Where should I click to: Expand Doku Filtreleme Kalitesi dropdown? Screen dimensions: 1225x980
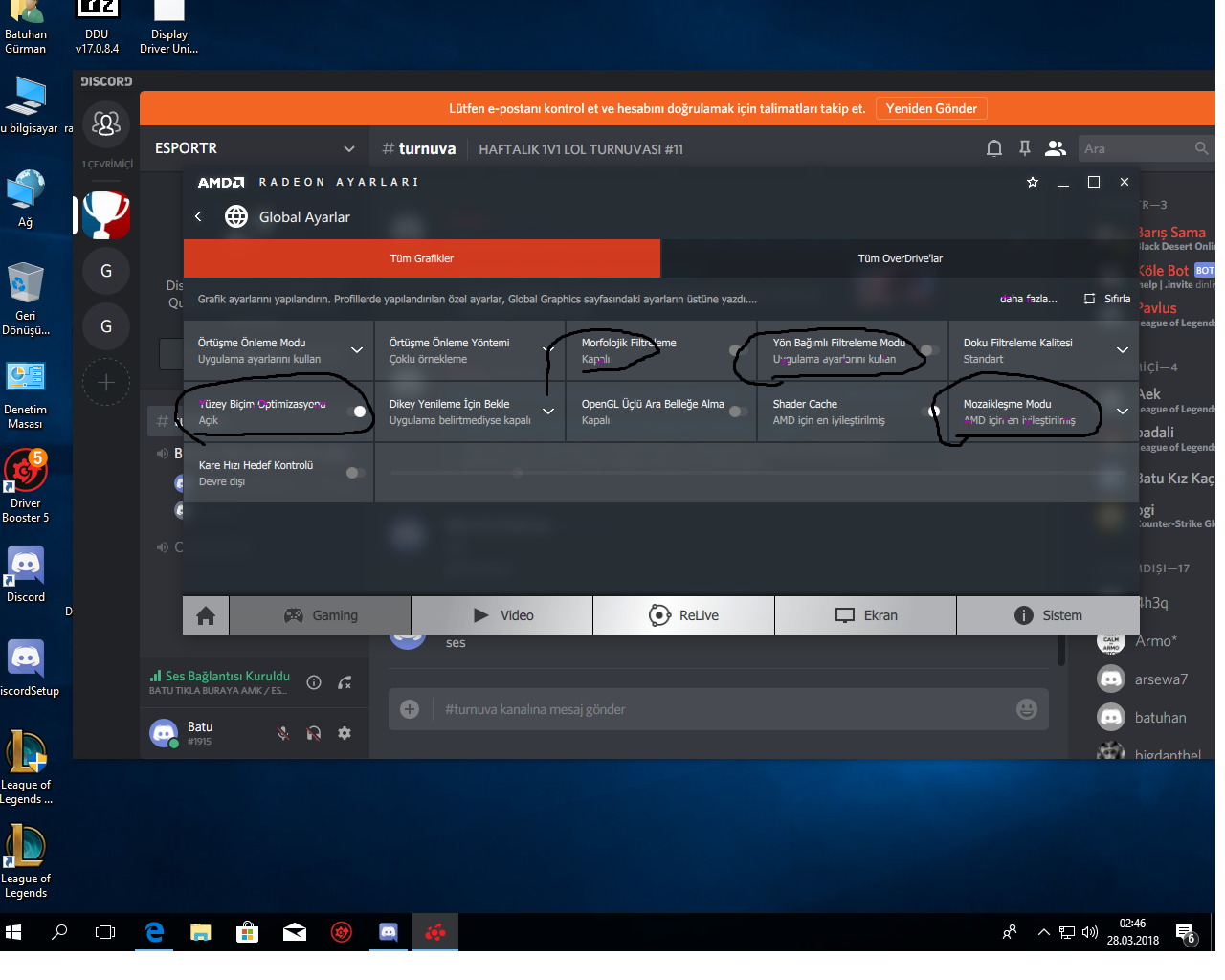[1123, 350]
